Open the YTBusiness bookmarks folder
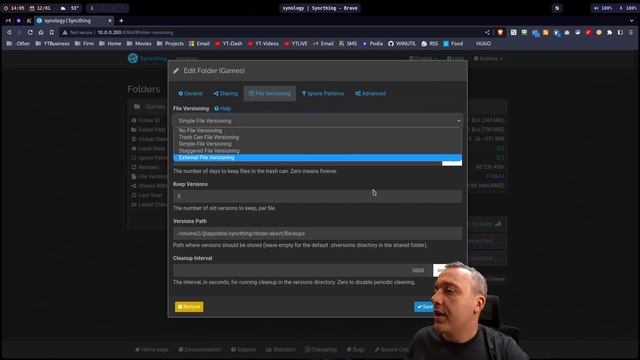 tap(52, 43)
